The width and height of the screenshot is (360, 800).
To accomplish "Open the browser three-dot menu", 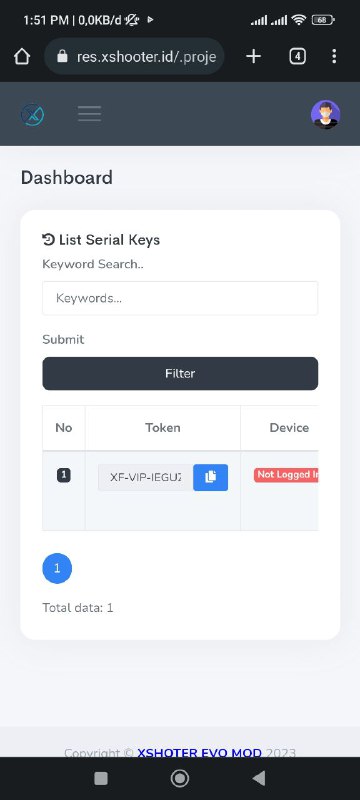I will pos(334,56).
